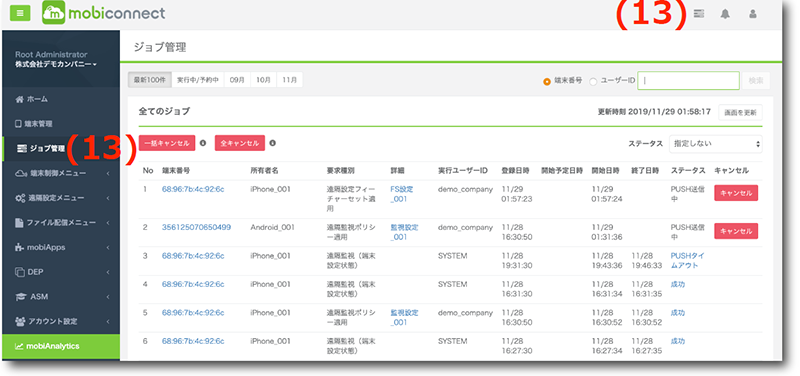Click the 登録日時 column header
800x376 pixels.
[x=515, y=170]
